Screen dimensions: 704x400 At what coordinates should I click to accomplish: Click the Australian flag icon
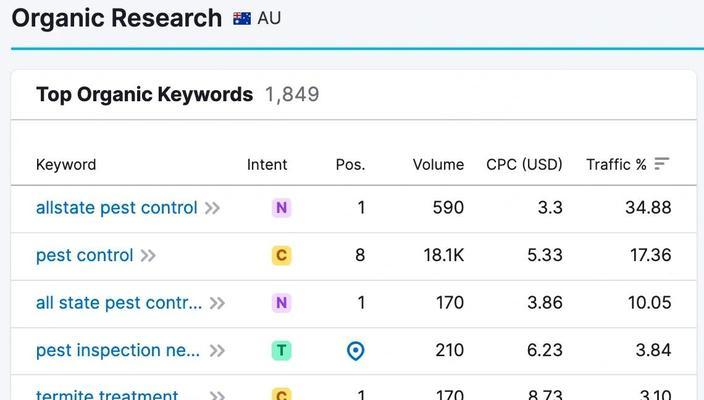(242, 18)
